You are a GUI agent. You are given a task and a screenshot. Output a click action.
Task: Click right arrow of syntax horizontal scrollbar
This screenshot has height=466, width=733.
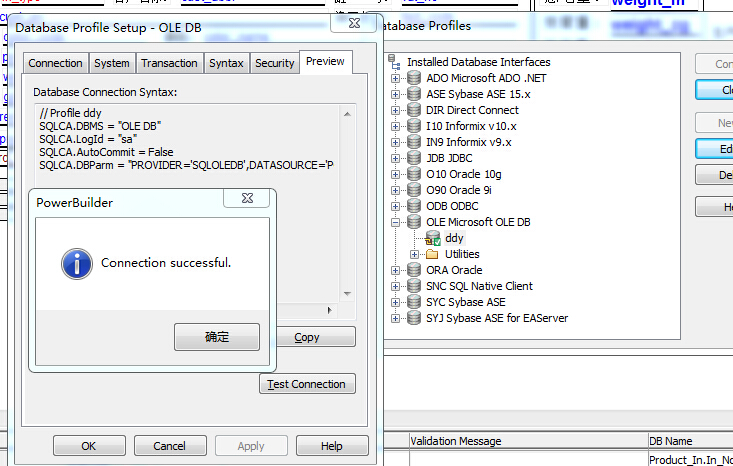point(330,310)
